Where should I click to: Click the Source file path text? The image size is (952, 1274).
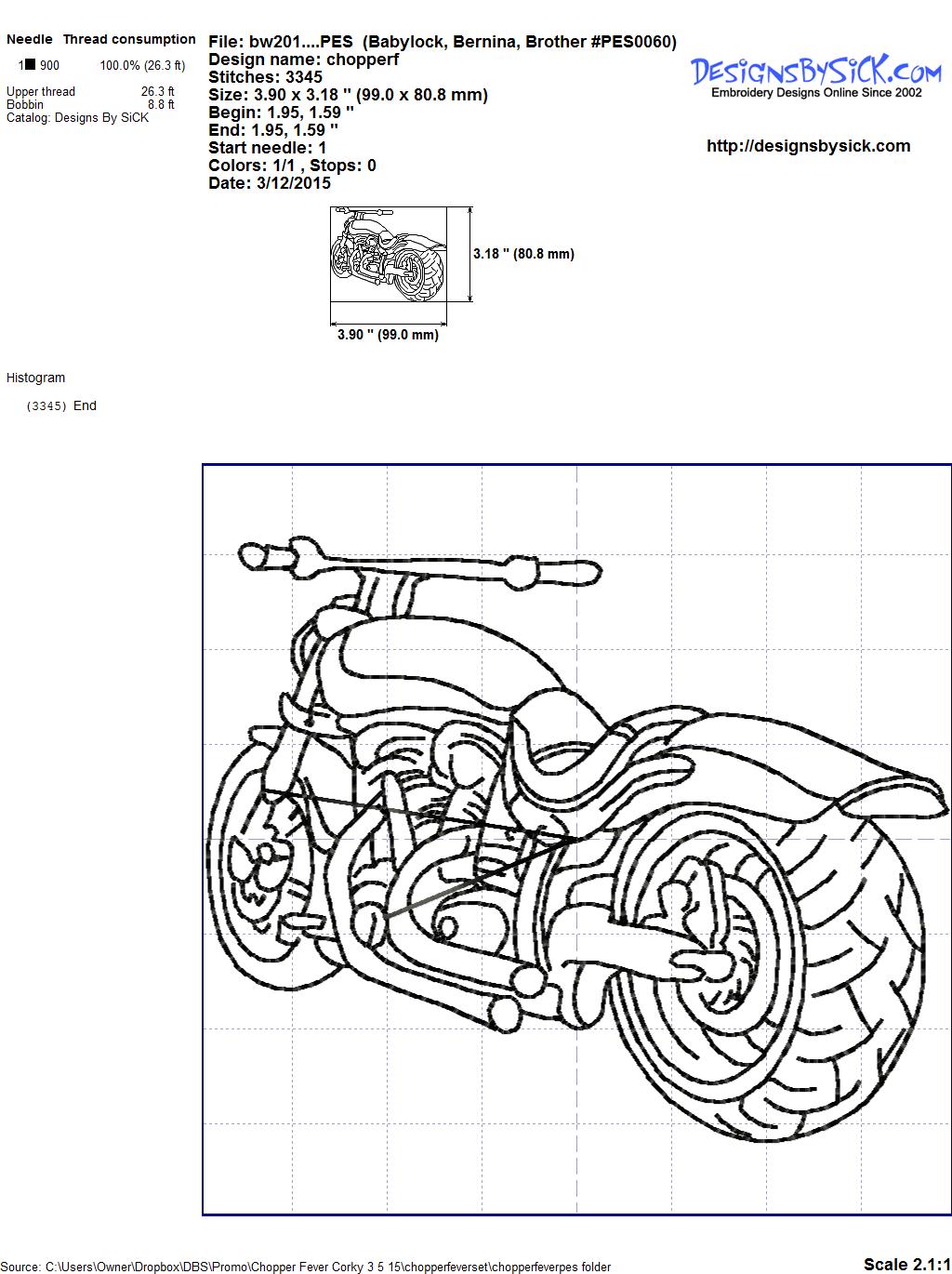click(x=307, y=1267)
